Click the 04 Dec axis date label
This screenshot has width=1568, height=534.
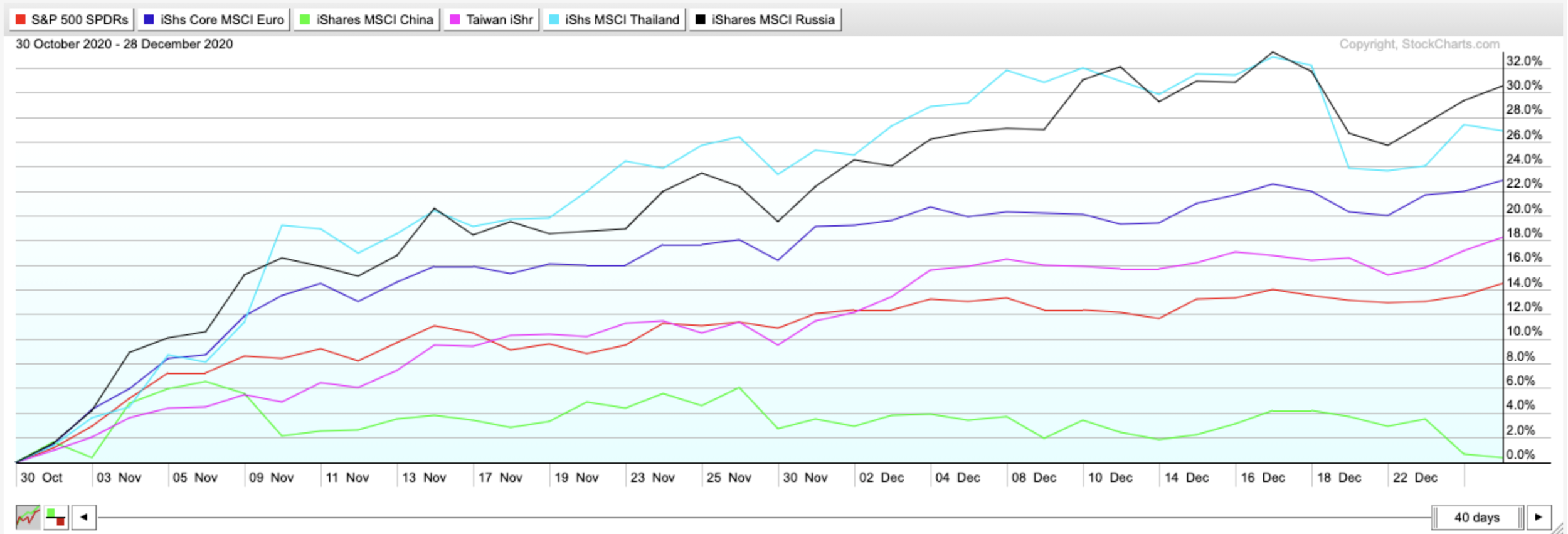tap(958, 478)
